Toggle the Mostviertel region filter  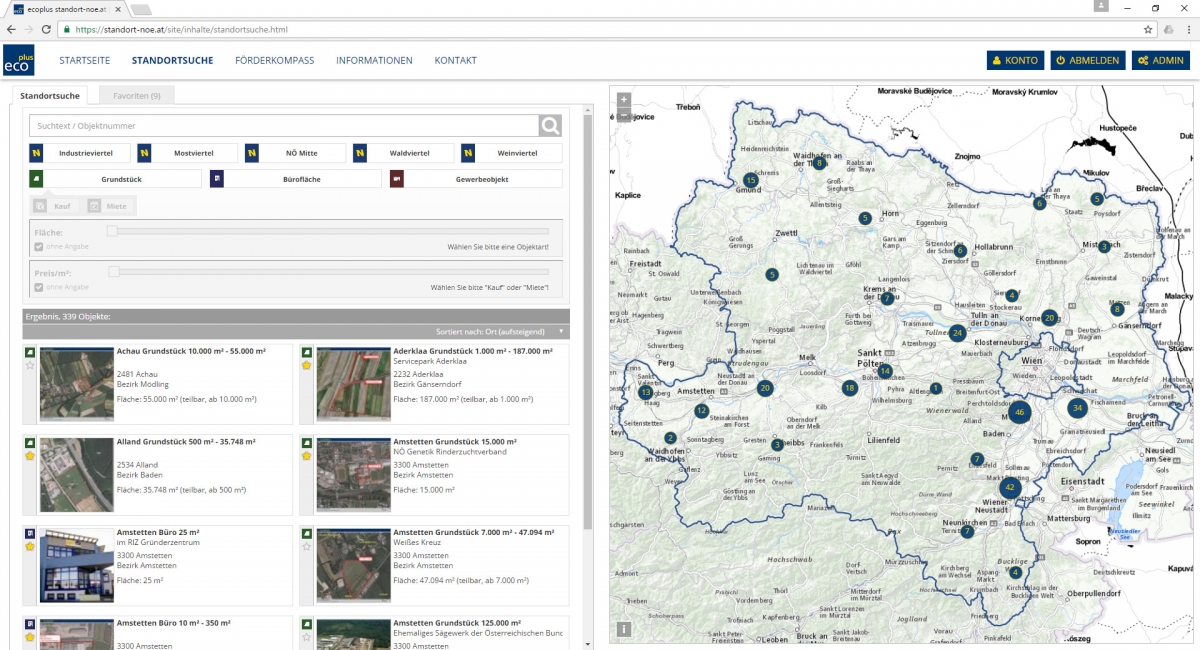(x=187, y=153)
